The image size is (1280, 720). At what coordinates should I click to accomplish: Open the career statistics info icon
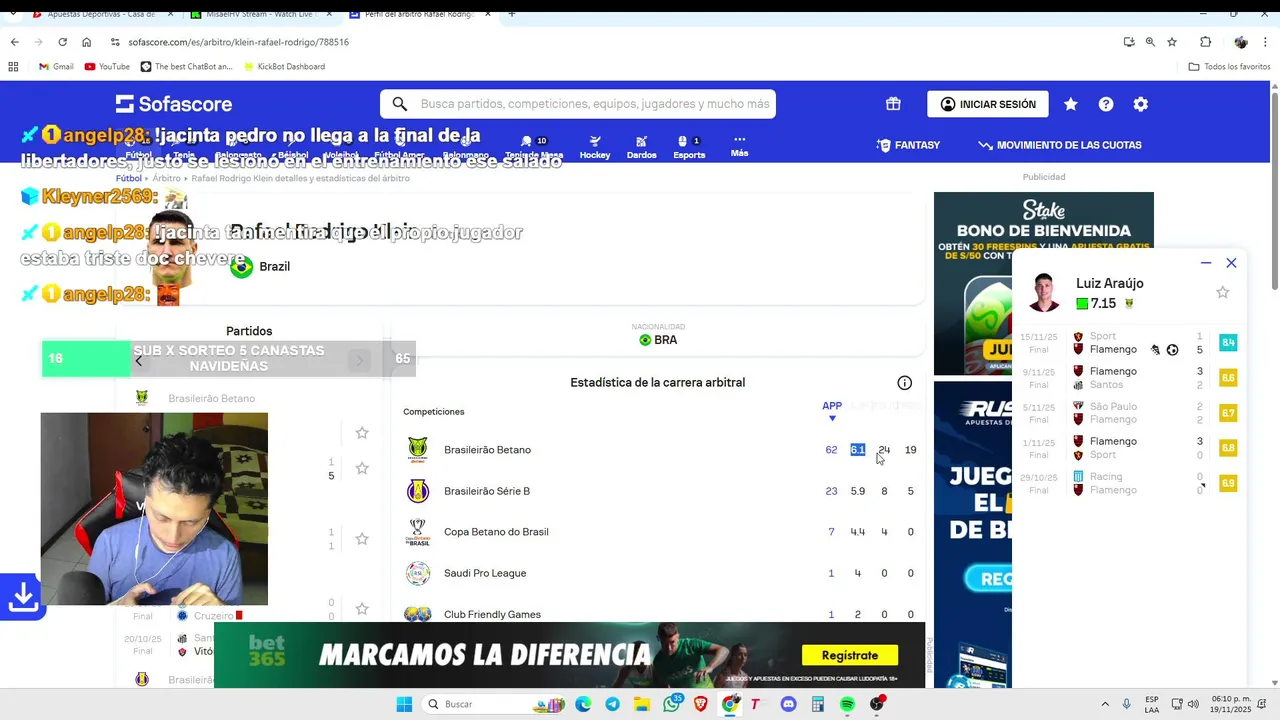click(905, 383)
